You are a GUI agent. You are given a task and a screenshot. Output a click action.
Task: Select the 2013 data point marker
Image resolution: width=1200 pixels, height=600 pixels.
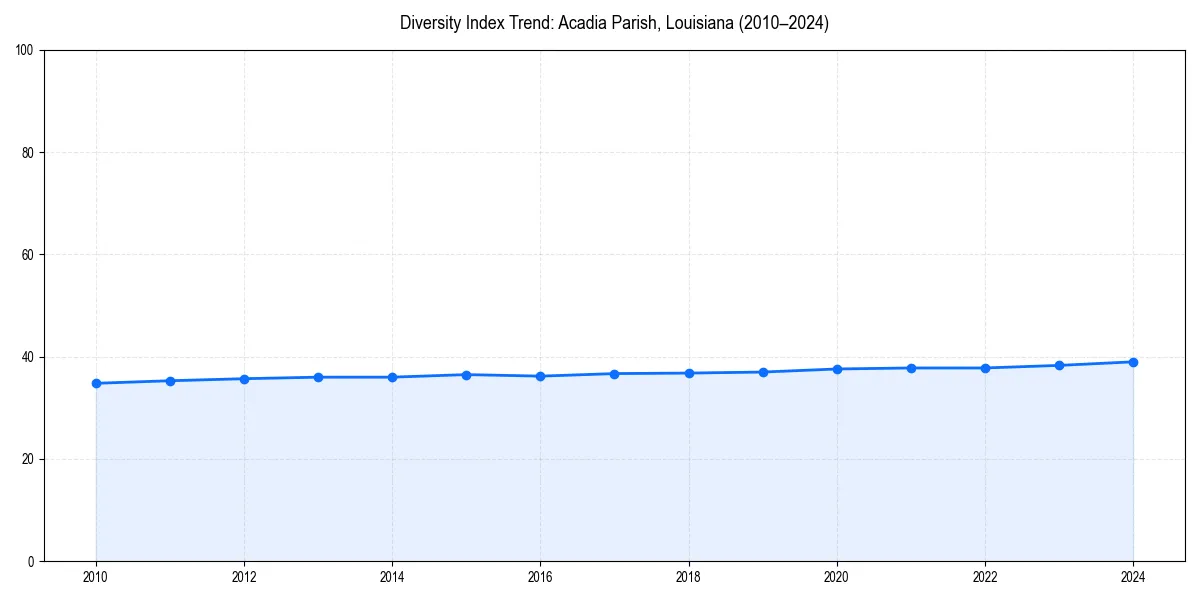click(x=317, y=376)
